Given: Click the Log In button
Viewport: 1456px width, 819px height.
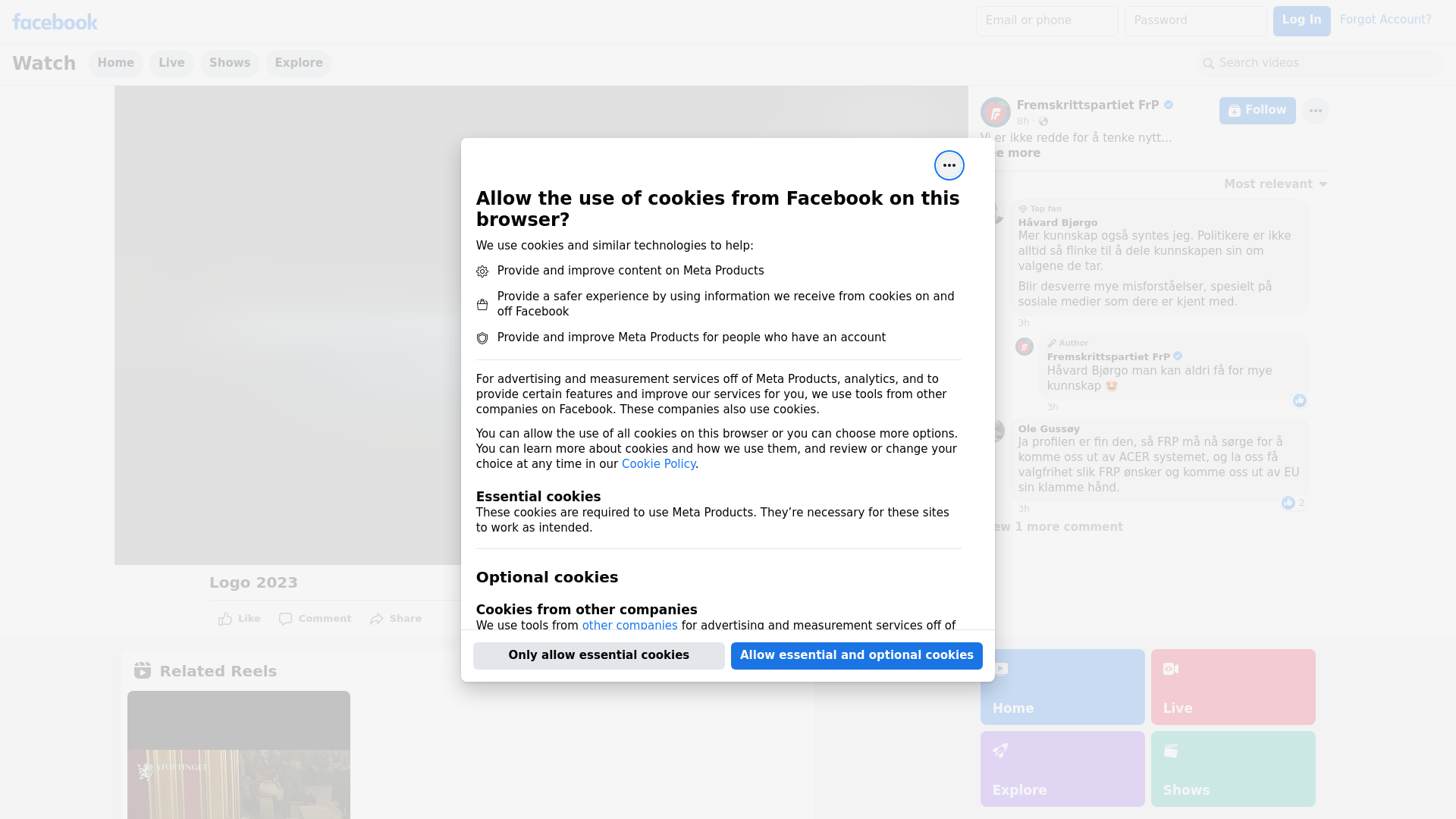Looking at the screenshot, I should coord(1301,21).
